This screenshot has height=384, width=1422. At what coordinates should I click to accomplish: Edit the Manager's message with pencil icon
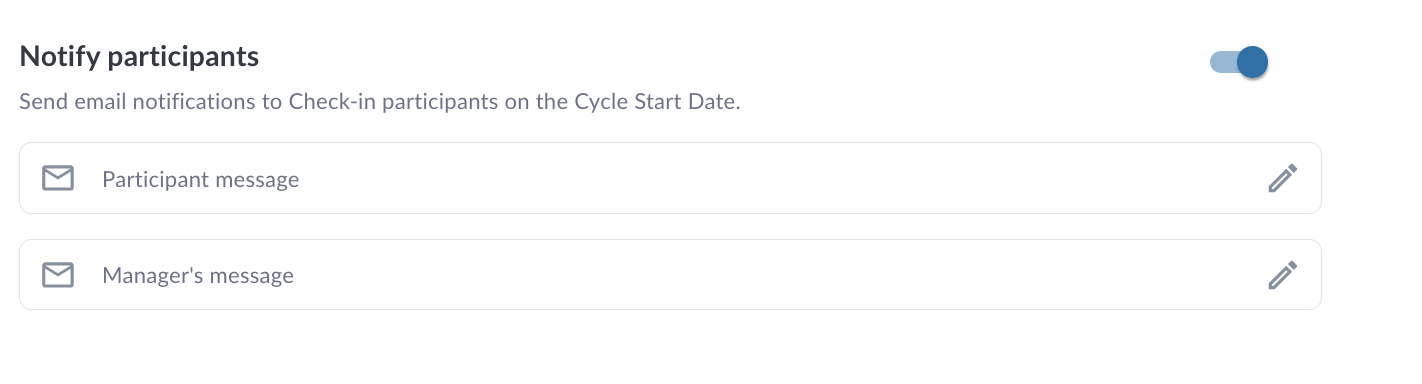coord(1283,275)
